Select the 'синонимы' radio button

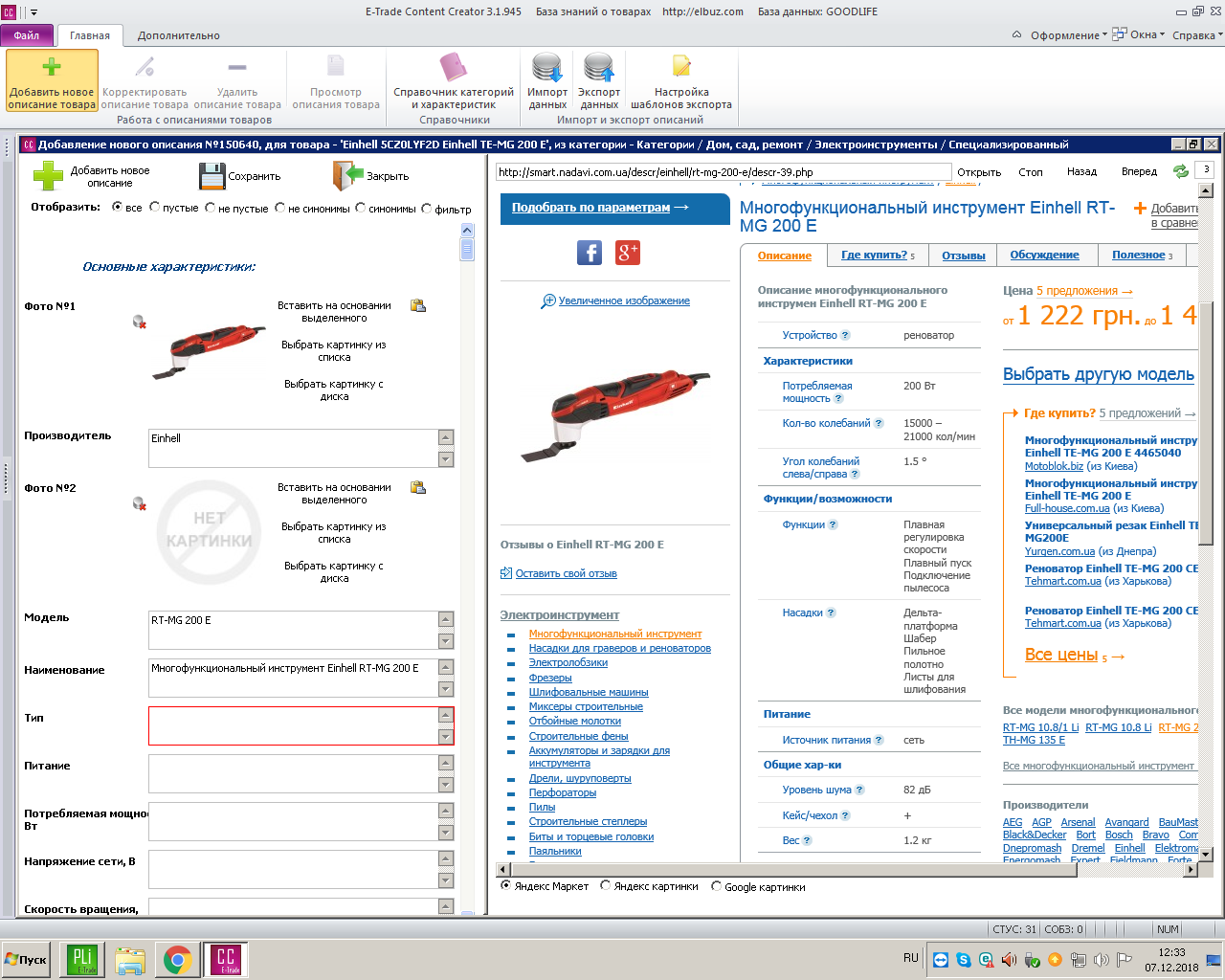361,207
